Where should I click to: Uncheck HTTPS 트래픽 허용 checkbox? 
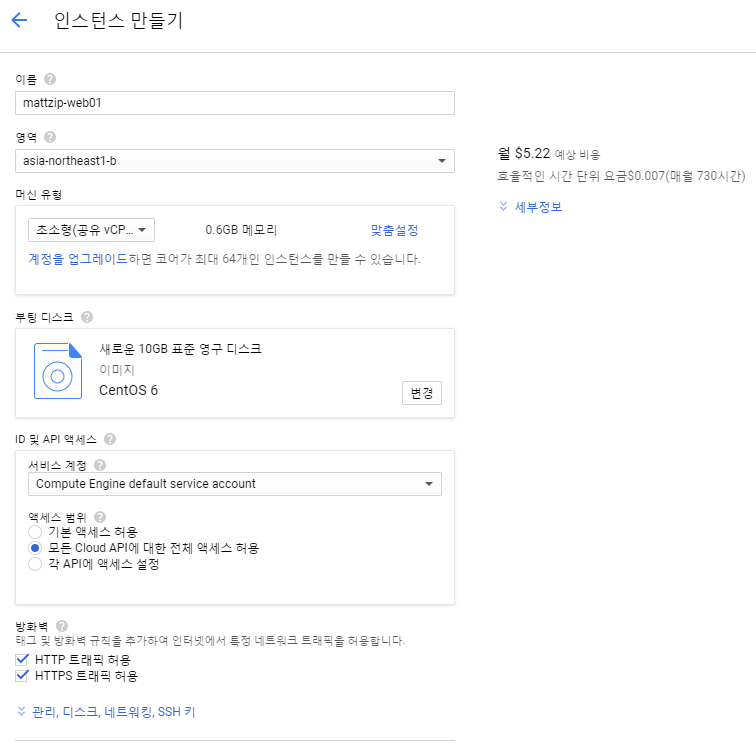[x=22, y=675]
